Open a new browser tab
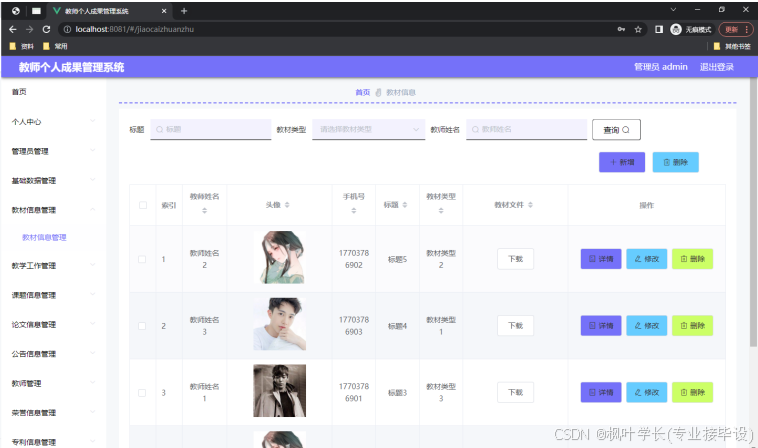 [184, 11]
